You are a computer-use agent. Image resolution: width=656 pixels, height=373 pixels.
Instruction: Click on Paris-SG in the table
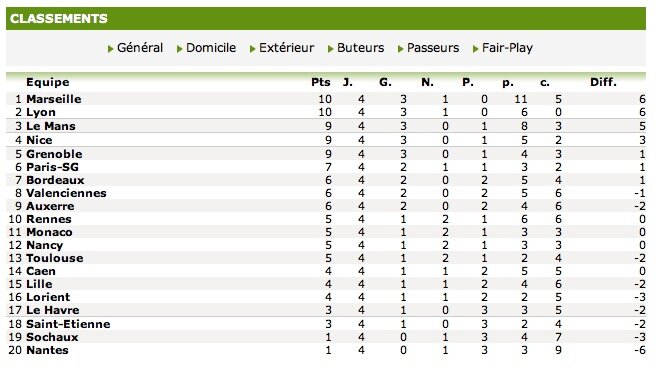[52, 167]
